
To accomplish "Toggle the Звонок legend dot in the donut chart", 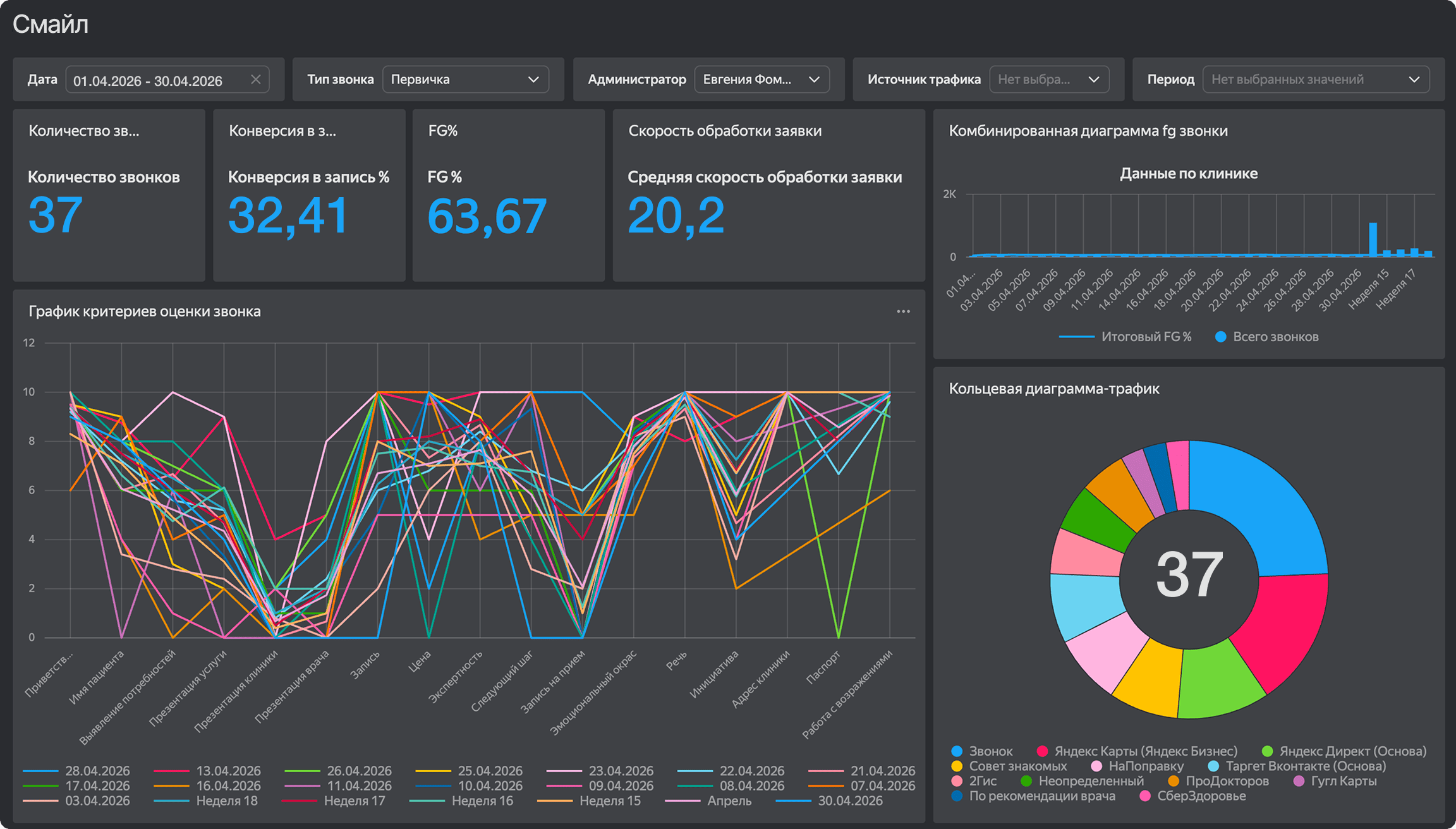I will 957,751.
